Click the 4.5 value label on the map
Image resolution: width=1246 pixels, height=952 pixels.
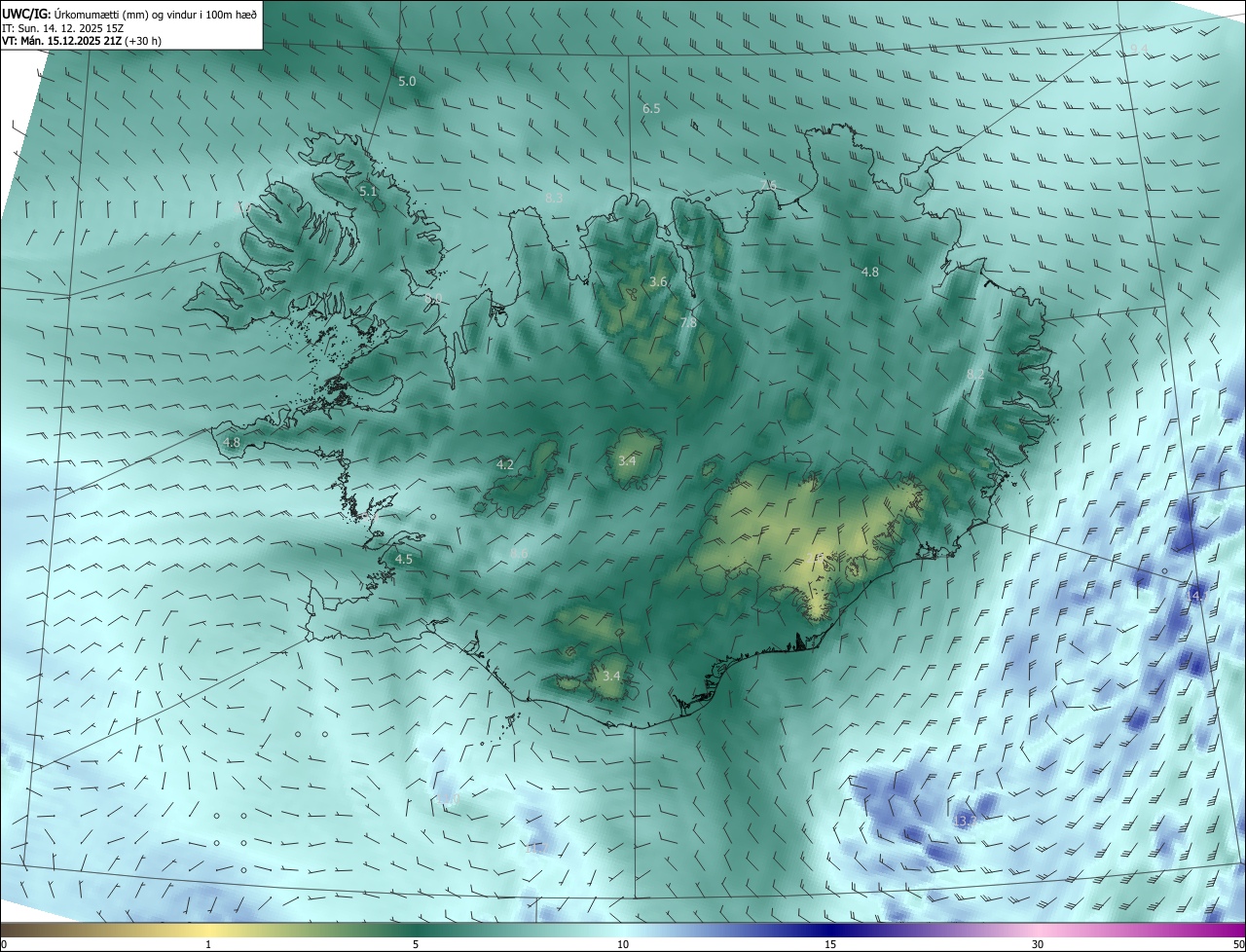coord(404,559)
